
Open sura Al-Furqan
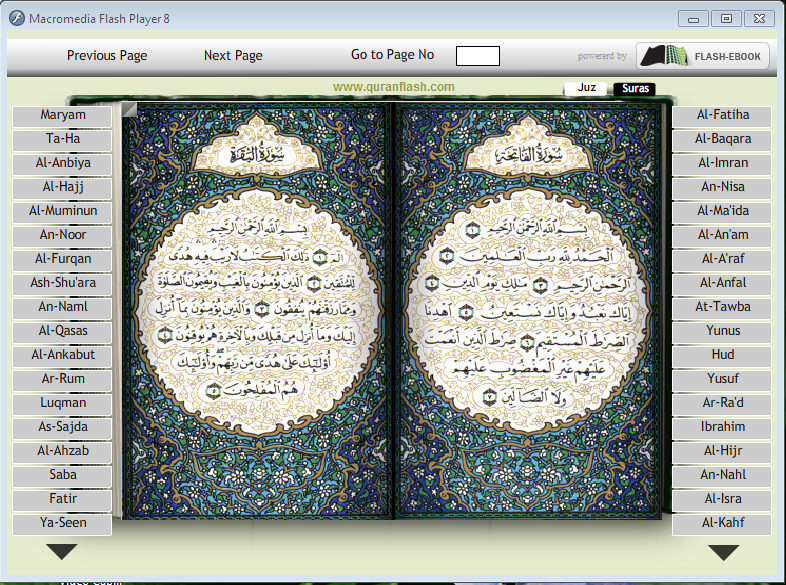62,260
